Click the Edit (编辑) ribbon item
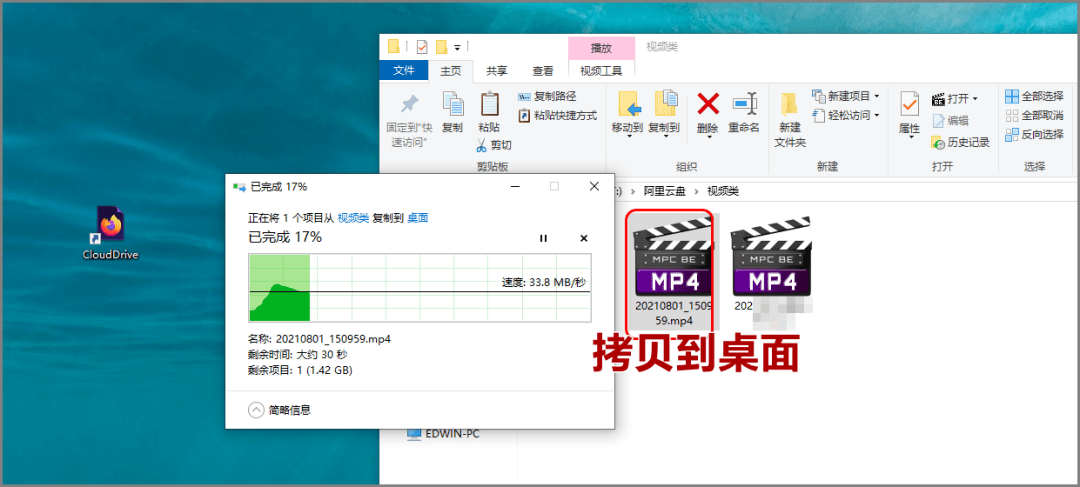Image resolution: width=1080 pixels, height=487 pixels. click(x=950, y=121)
